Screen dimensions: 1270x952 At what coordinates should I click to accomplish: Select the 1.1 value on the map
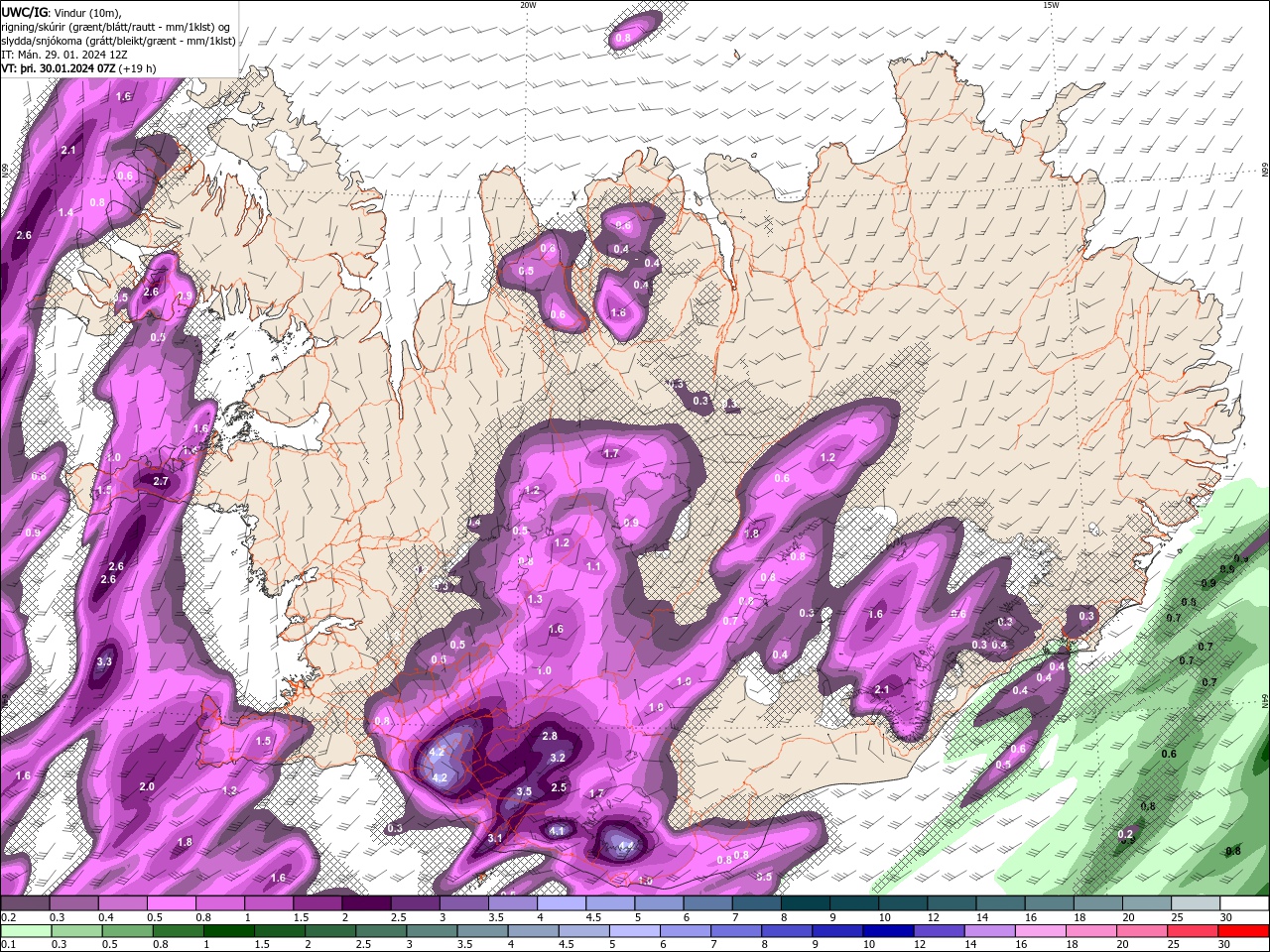pyautogui.click(x=593, y=566)
